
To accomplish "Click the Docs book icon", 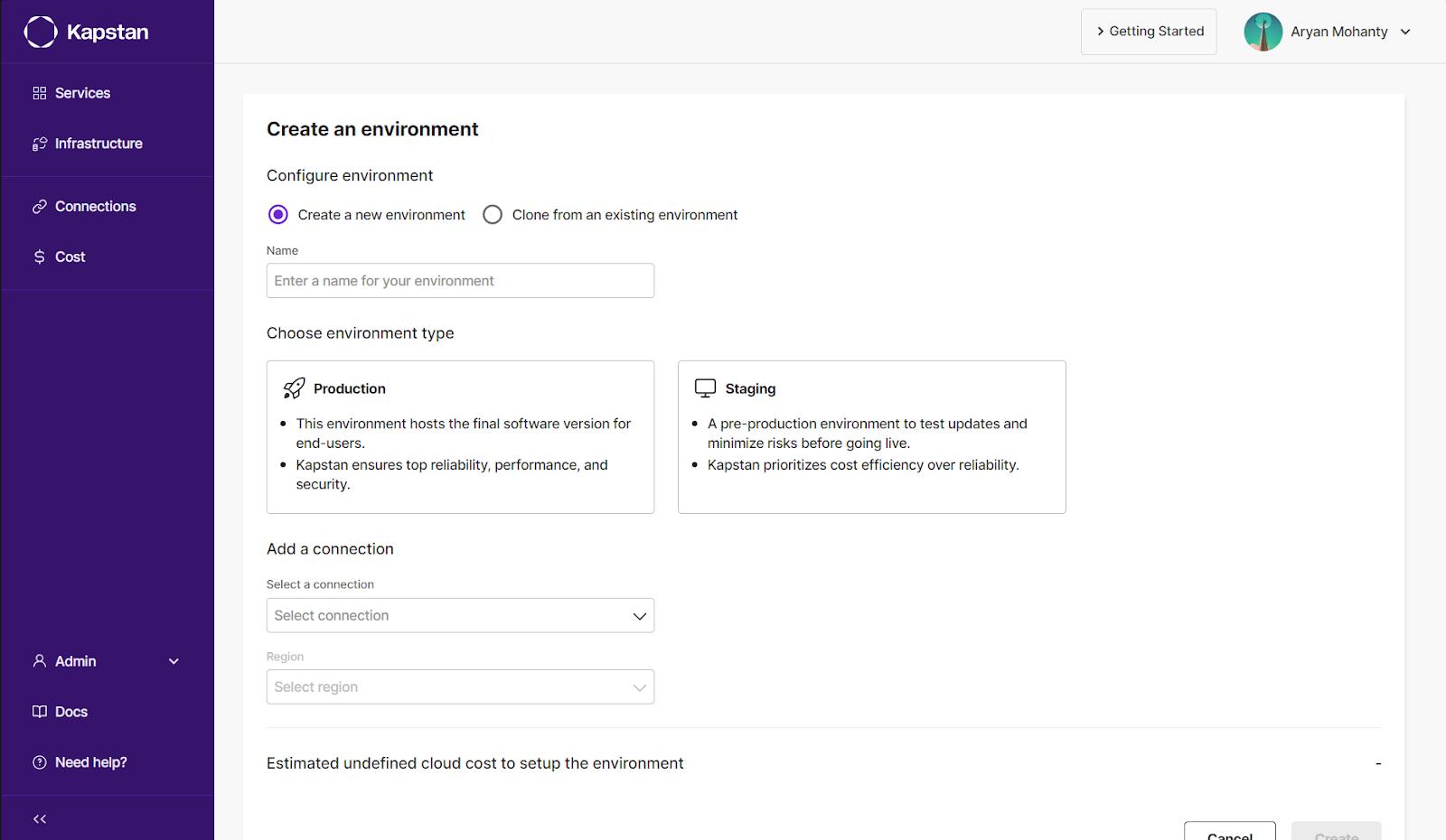I will (x=40, y=712).
